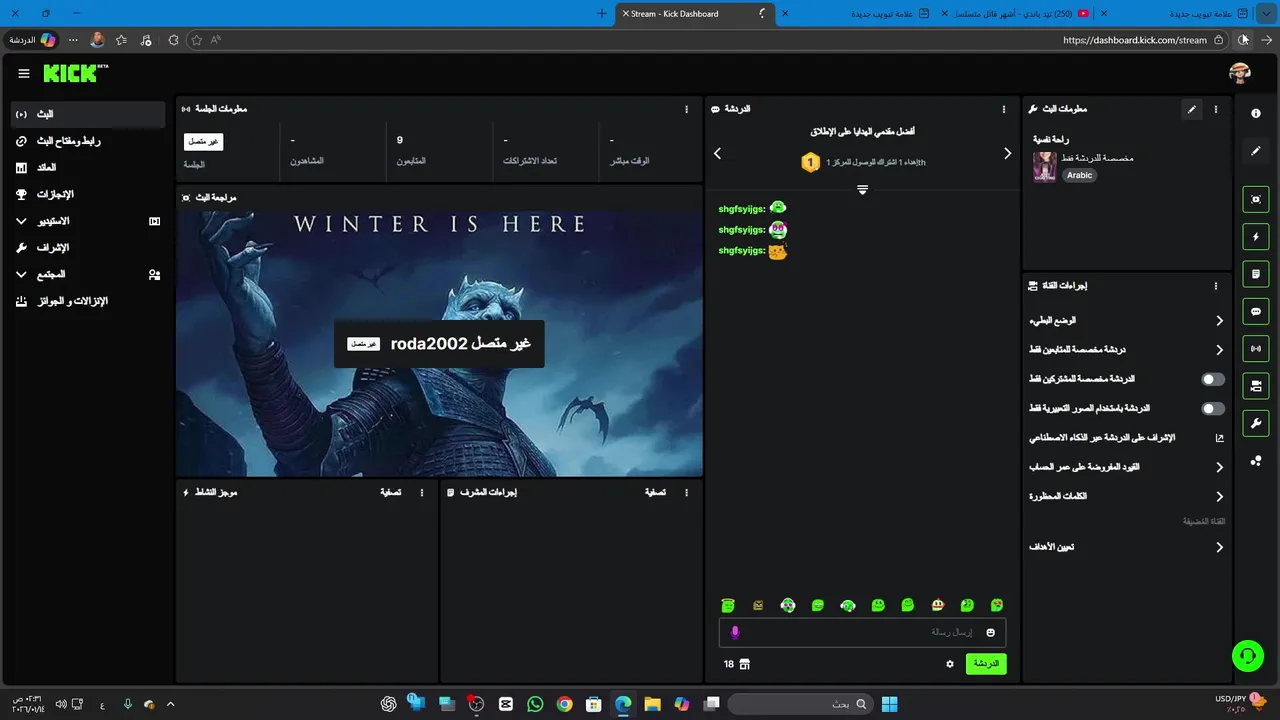This screenshot has height=720, width=1280.
Task: Edit stream info with the panel's pencil button
Action: tap(1191, 110)
